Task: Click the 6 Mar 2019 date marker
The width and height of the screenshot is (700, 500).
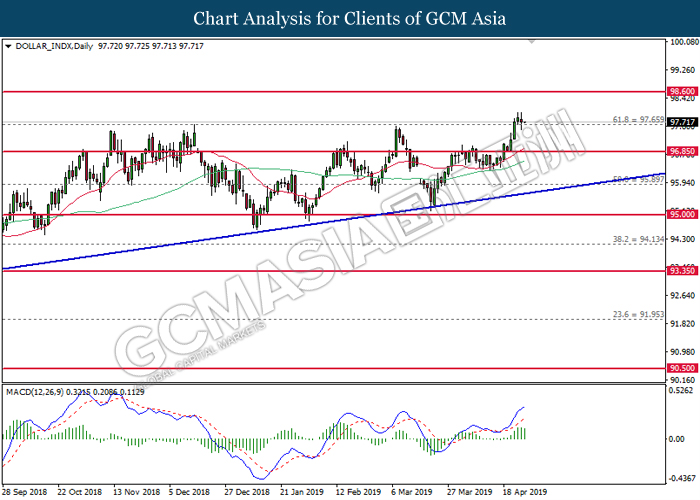Action: [x=409, y=492]
